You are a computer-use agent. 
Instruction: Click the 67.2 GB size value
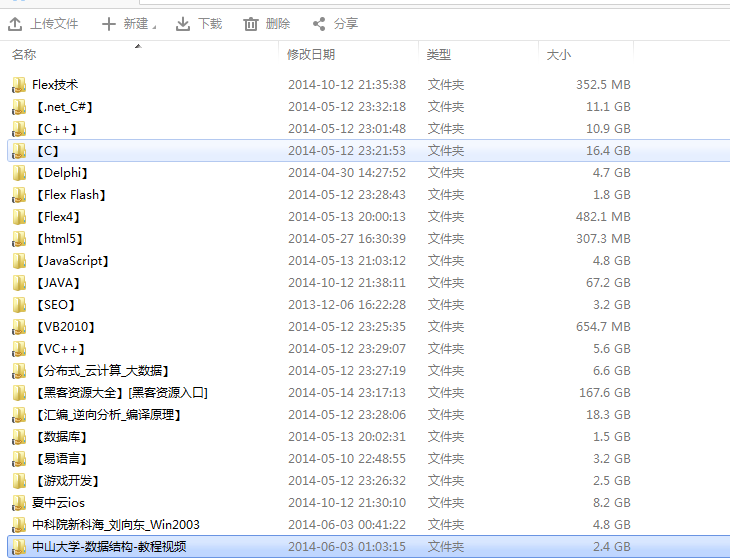[608, 283]
